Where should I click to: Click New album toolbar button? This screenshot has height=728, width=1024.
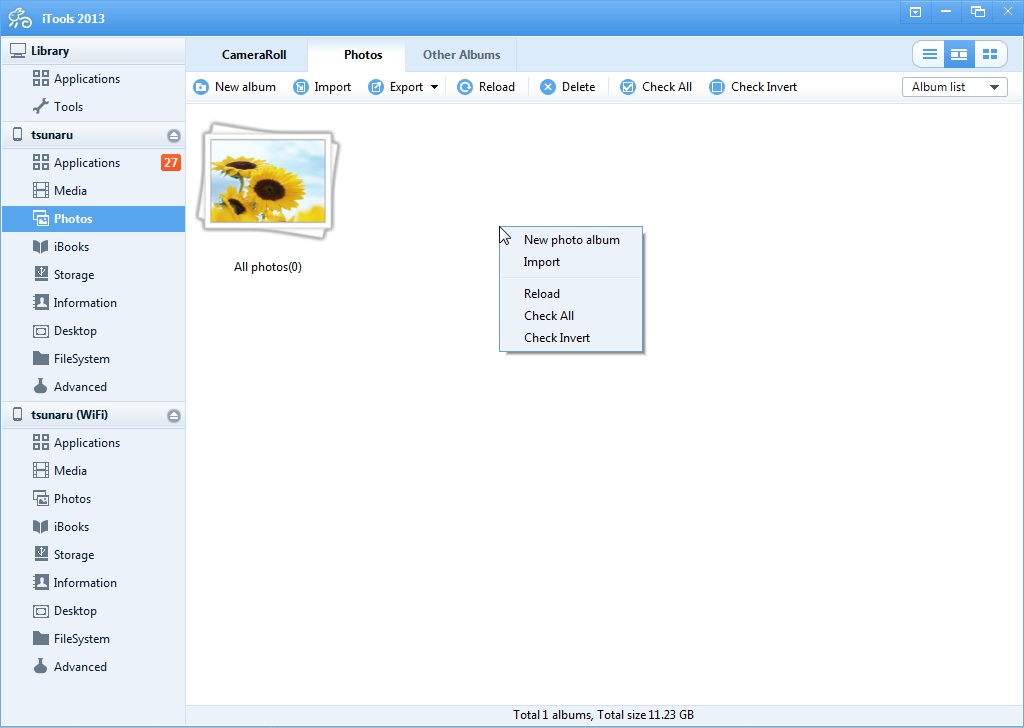point(234,87)
